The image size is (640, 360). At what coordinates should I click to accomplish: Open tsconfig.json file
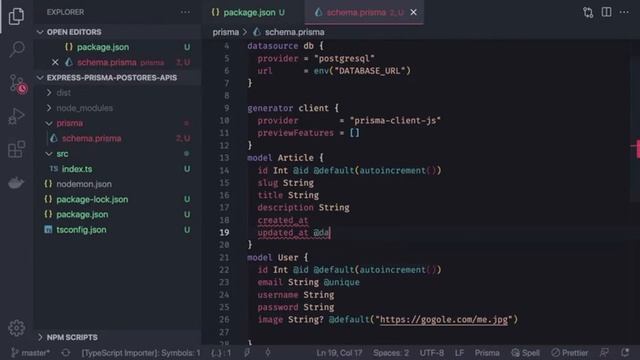pyautogui.click(x=81, y=230)
